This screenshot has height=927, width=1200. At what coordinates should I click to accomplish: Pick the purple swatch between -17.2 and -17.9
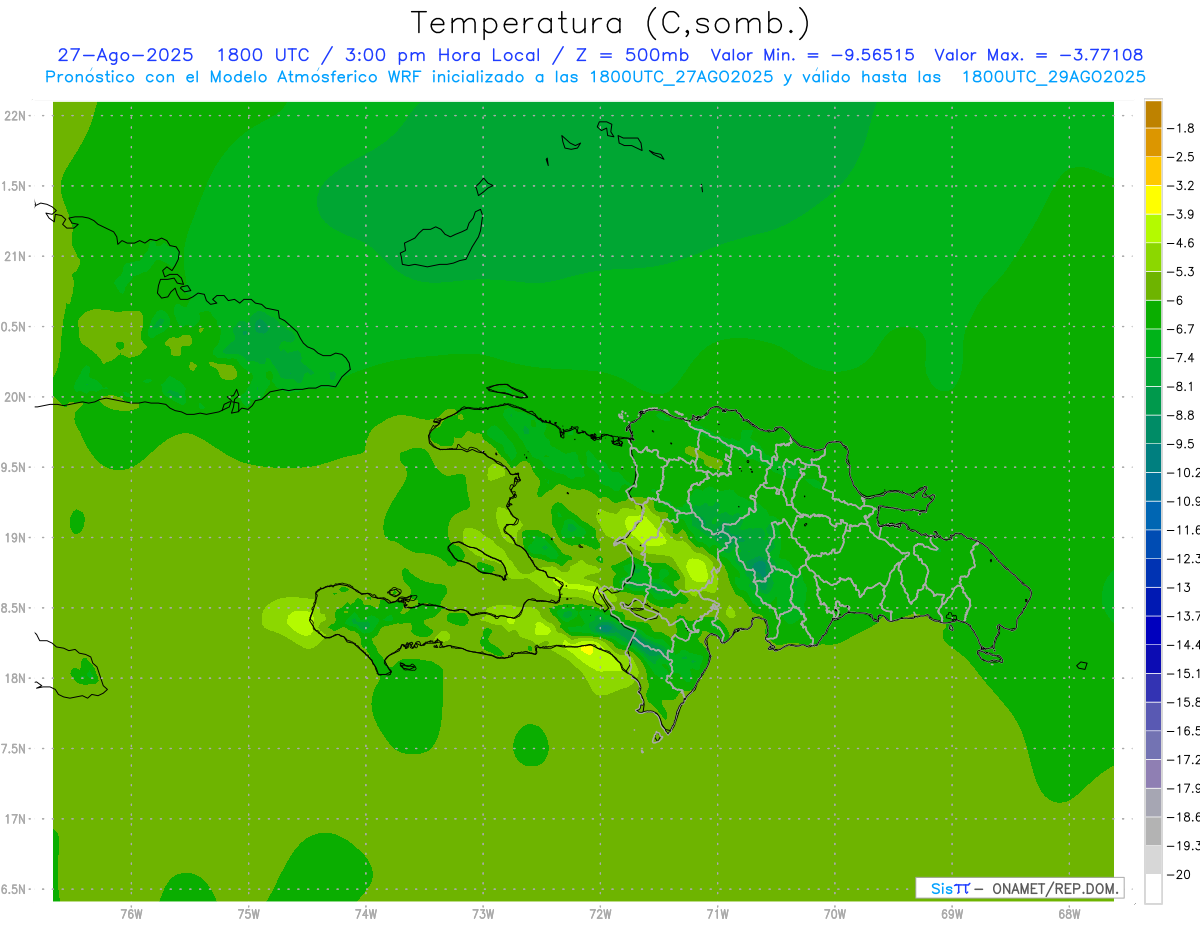[1153, 774]
